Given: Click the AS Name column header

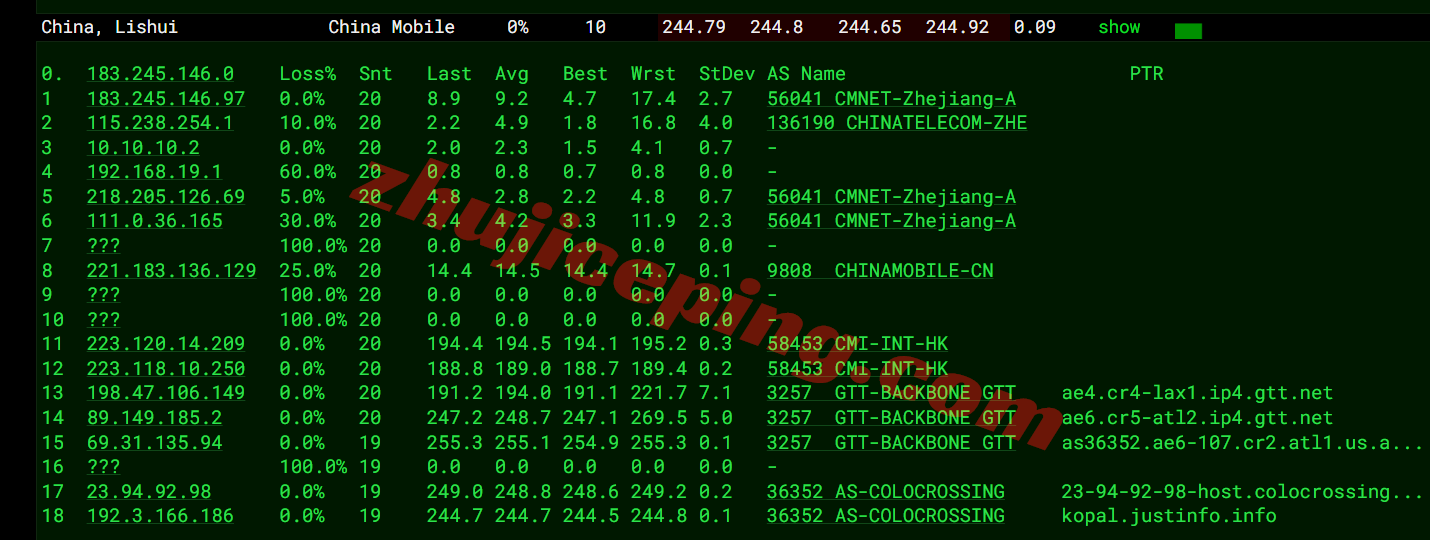Looking at the screenshot, I should [806, 74].
